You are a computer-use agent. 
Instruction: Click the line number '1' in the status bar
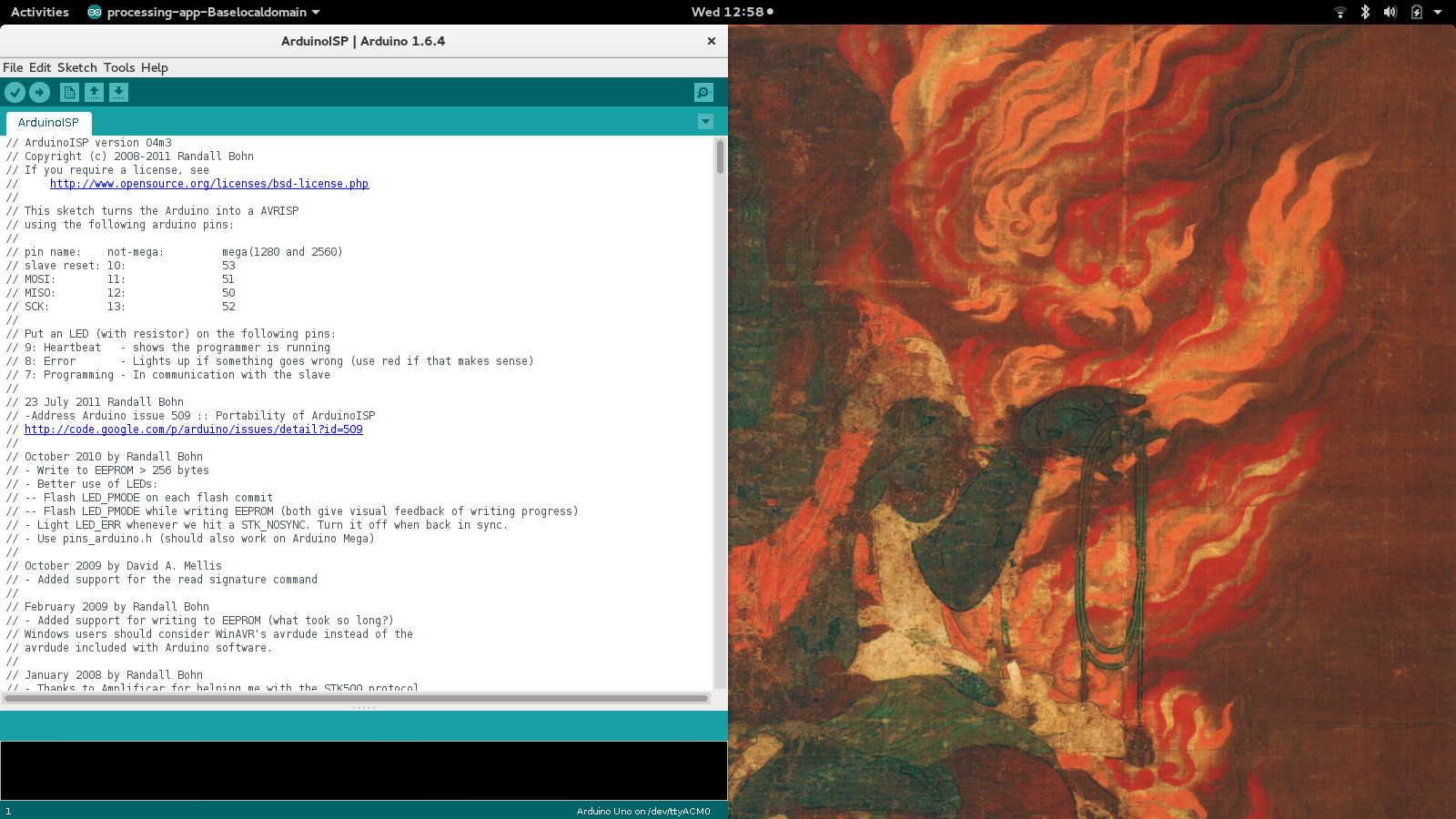tap(8, 811)
